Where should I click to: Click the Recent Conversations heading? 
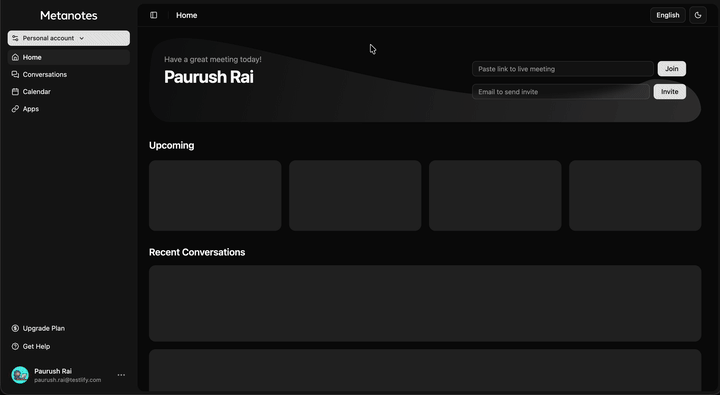[x=197, y=252]
